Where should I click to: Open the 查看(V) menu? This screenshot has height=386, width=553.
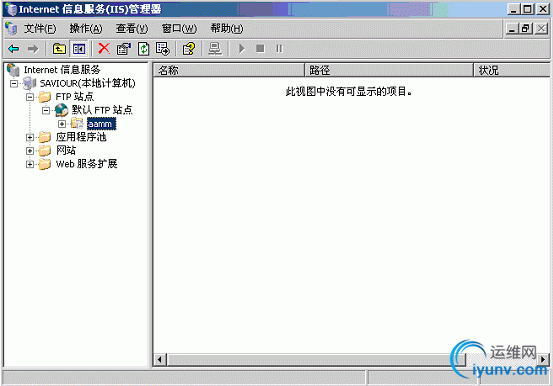(x=132, y=29)
